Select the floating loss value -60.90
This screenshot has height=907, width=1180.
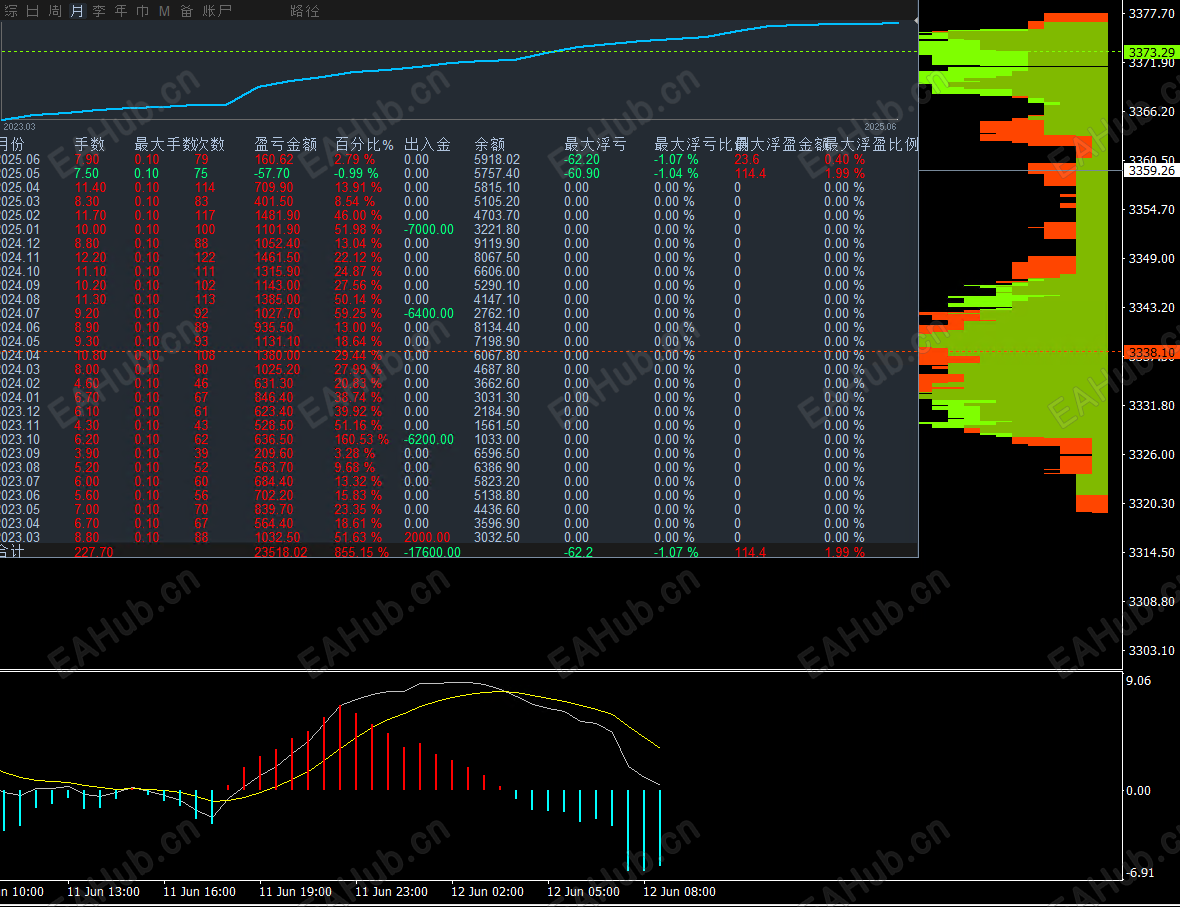582,174
